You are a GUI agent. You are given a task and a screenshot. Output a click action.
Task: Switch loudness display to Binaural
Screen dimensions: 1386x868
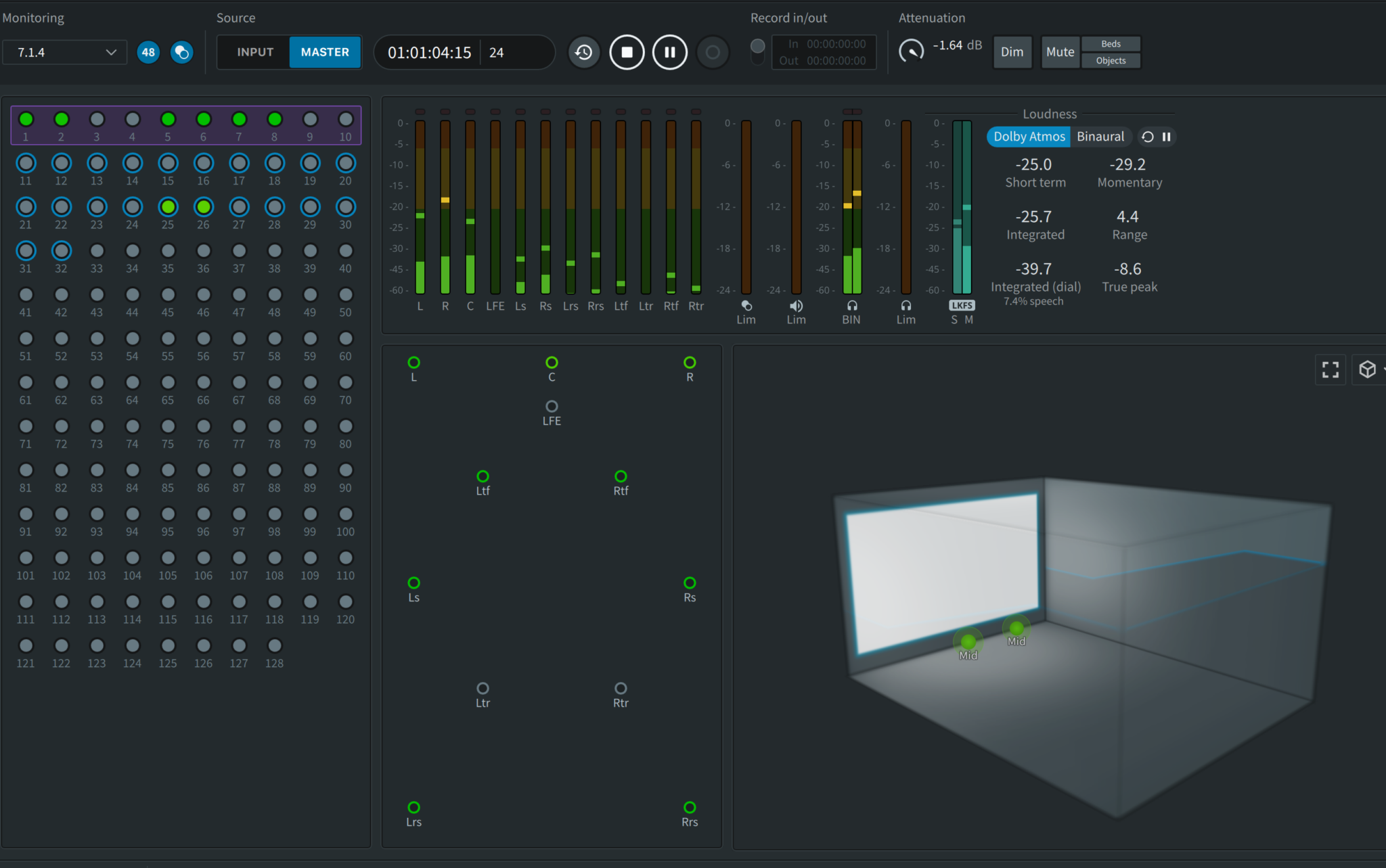tap(1100, 137)
